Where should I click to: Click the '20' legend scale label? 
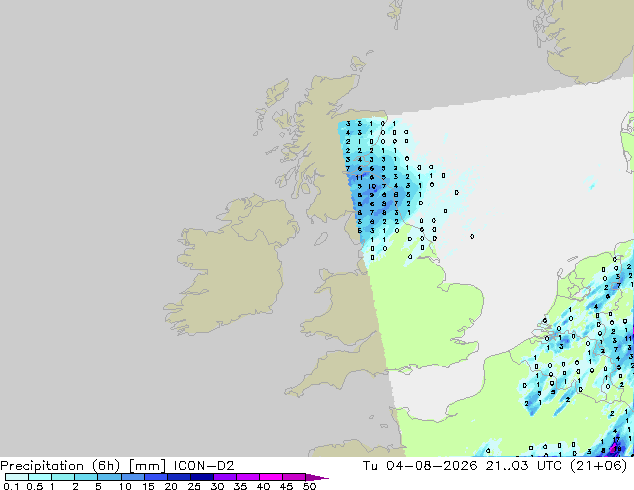(x=171, y=486)
